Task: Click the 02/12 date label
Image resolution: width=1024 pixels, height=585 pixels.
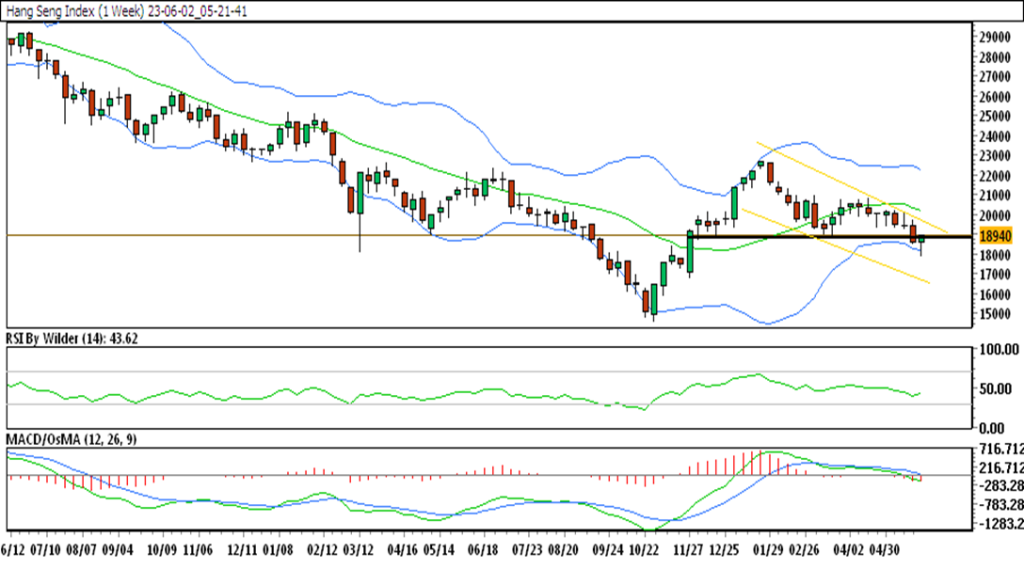Action: (322, 550)
